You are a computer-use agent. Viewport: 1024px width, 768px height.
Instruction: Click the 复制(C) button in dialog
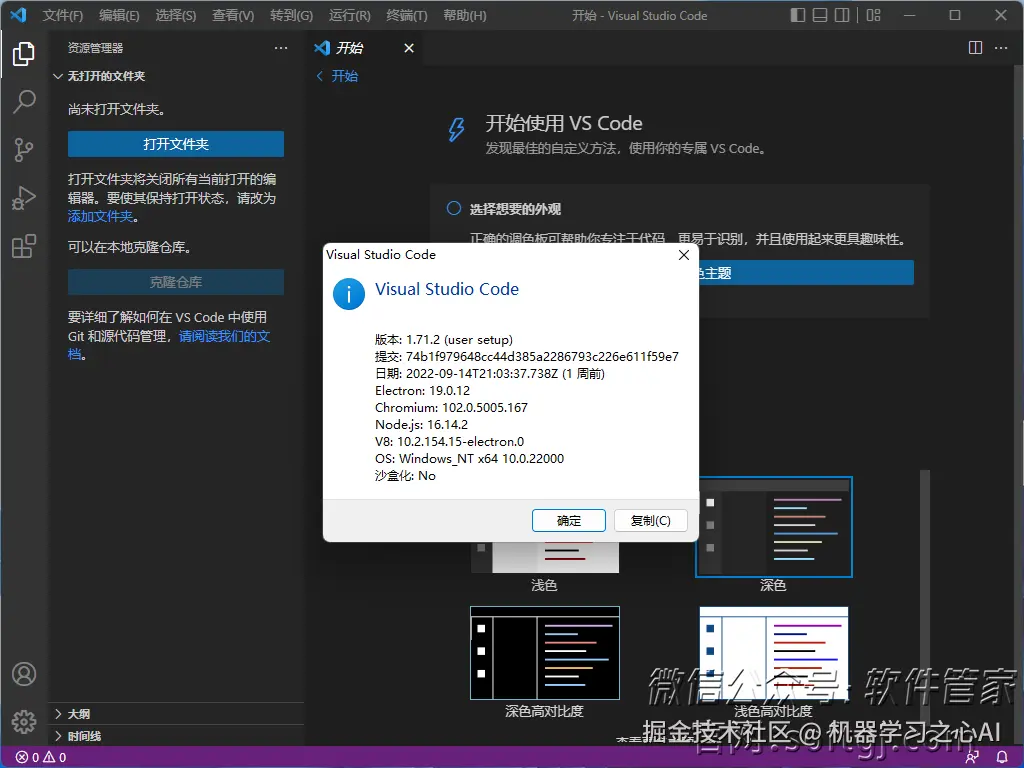(x=650, y=520)
